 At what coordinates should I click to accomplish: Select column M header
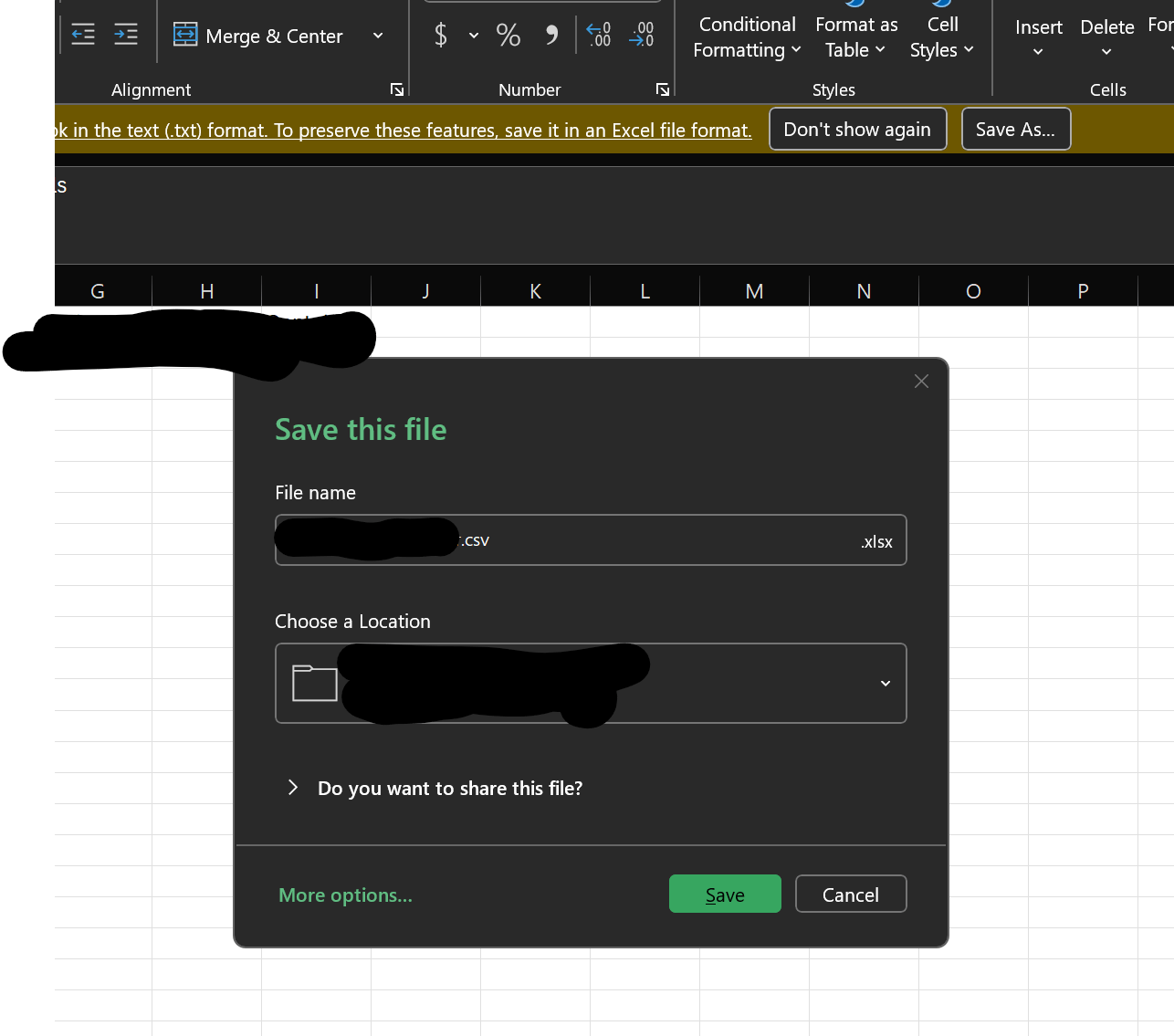(x=755, y=291)
